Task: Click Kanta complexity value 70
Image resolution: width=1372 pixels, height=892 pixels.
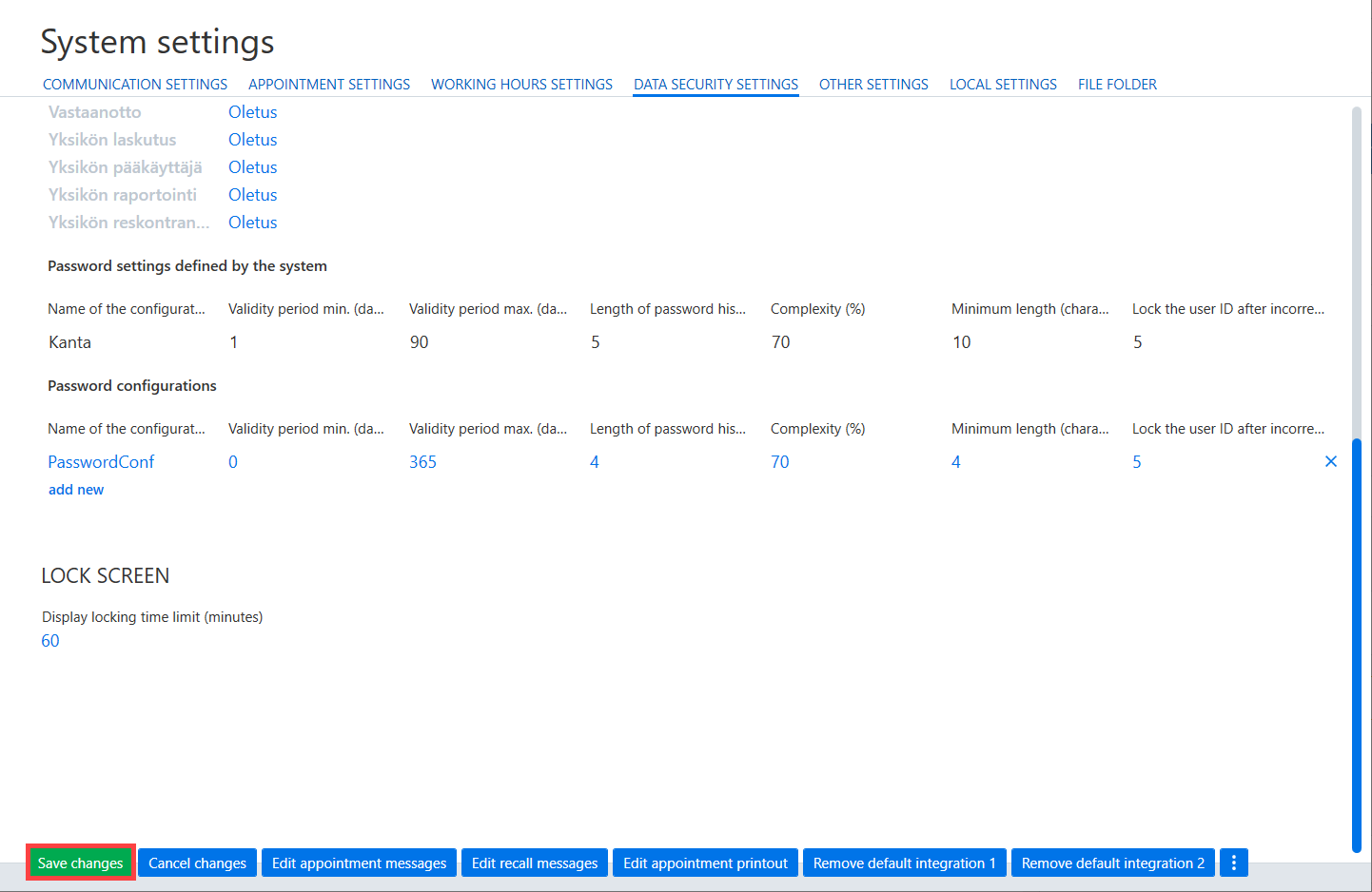Action: (x=781, y=342)
